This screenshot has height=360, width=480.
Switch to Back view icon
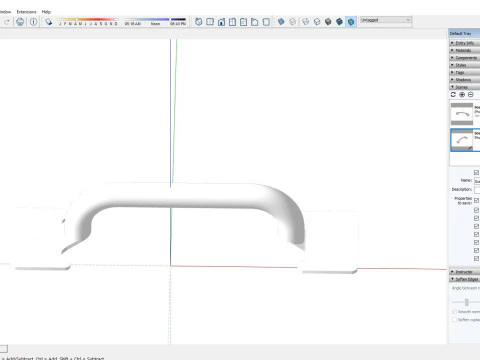pyautogui.click(x=244, y=22)
